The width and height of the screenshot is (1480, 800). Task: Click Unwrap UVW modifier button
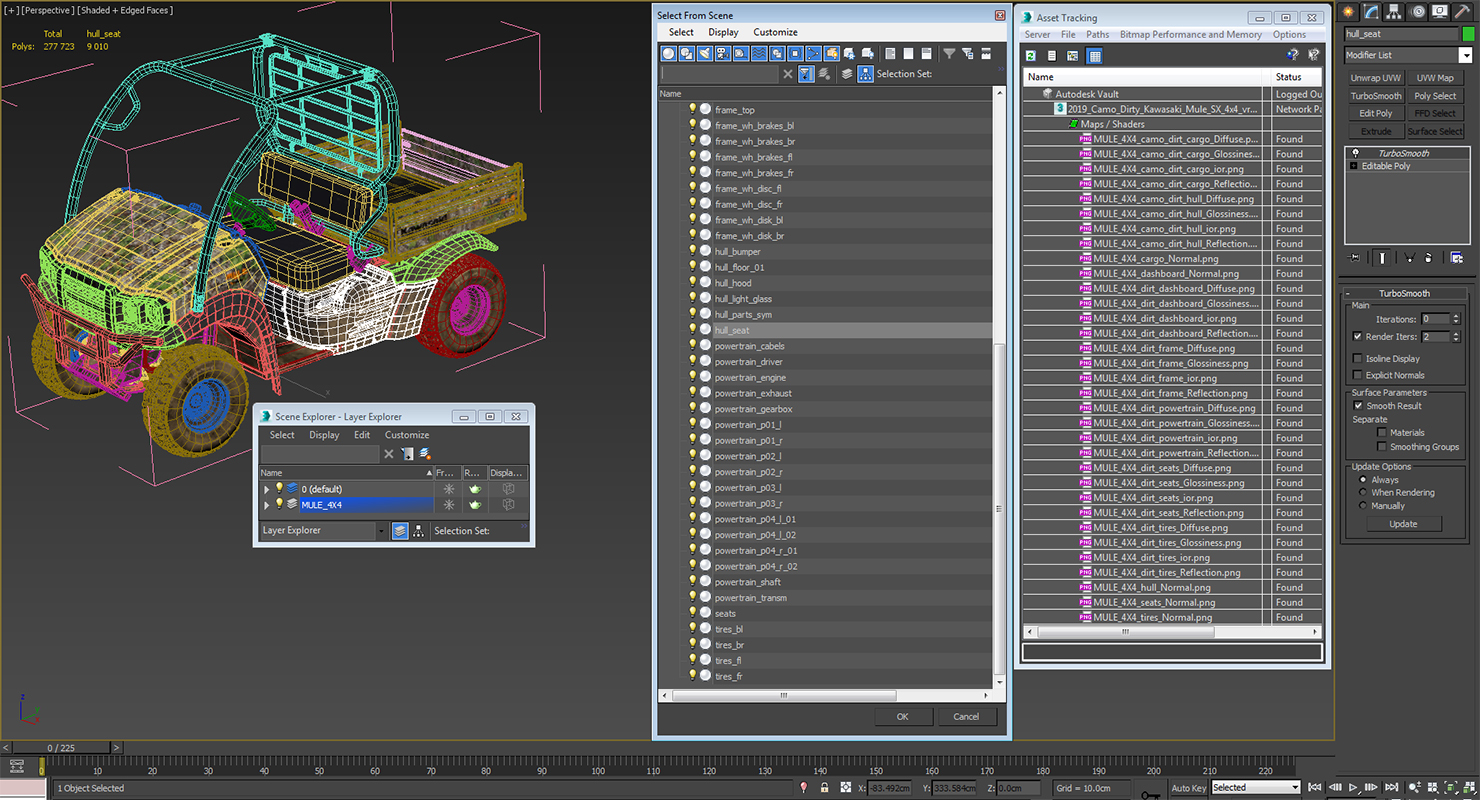point(1376,78)
